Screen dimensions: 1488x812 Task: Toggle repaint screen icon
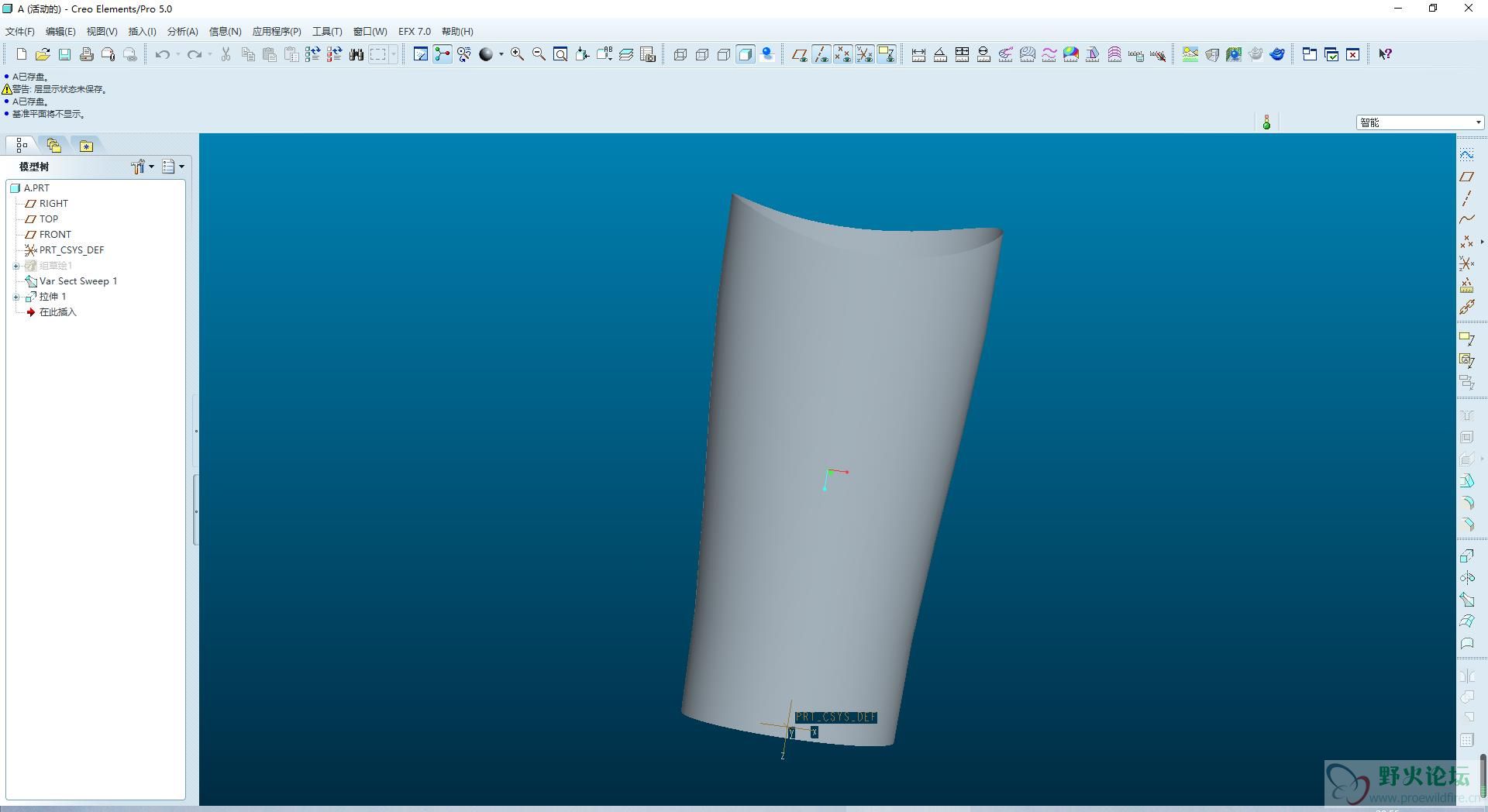click(x=421, y=54)
